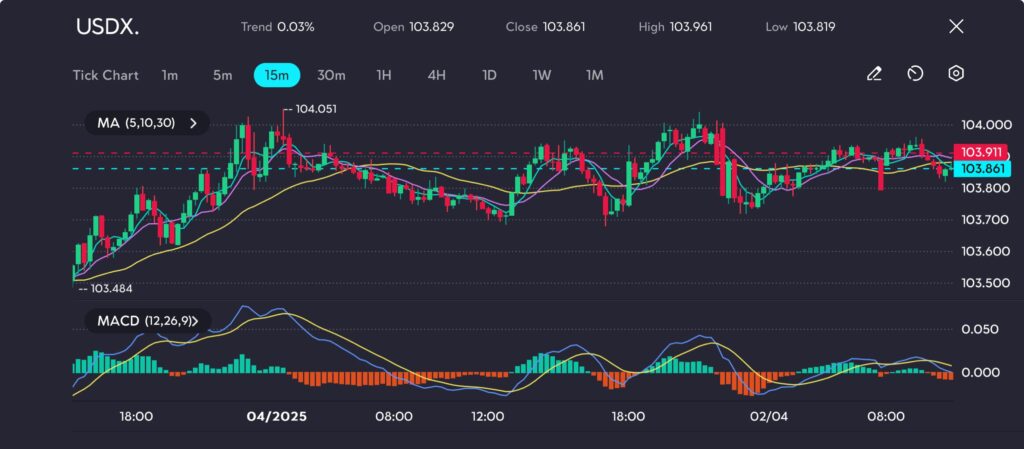The height and width of the screenshot is (449, 1024).
Task: Expand the MACD (12,26,9) indicator chevron
Action: tap(194, 321)
